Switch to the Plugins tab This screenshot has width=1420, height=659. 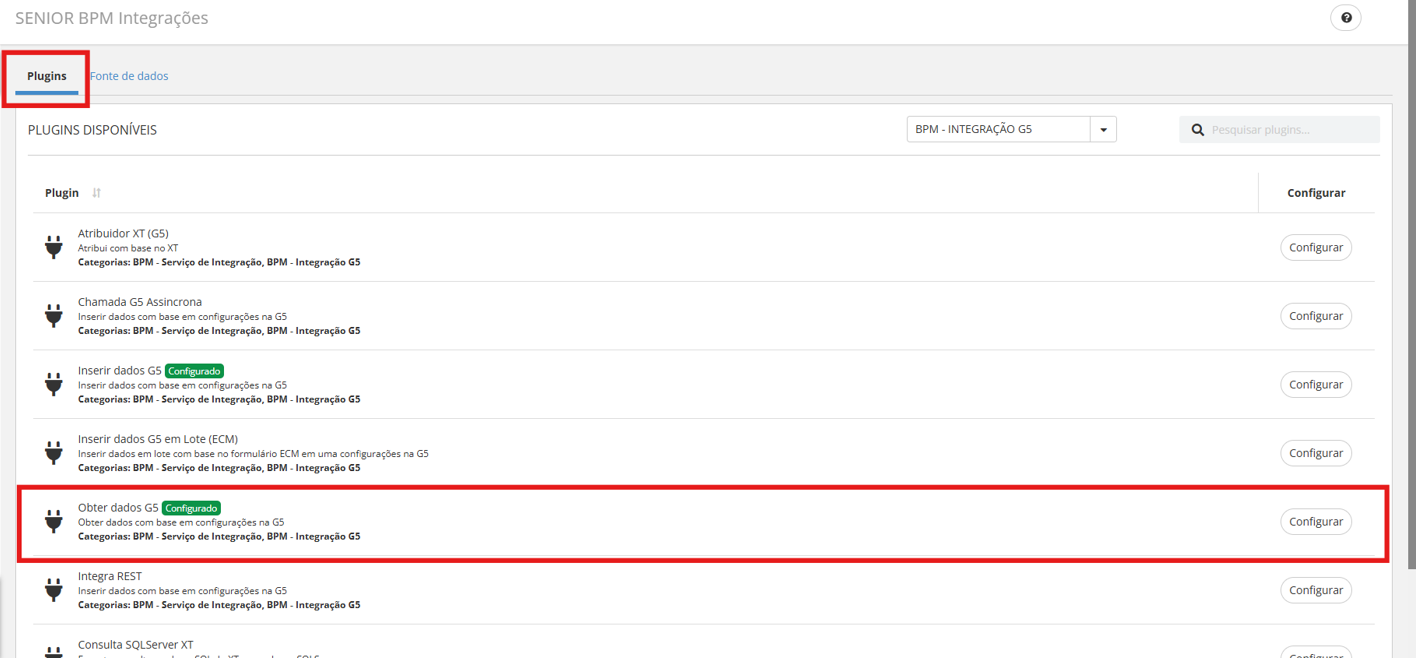47,76
